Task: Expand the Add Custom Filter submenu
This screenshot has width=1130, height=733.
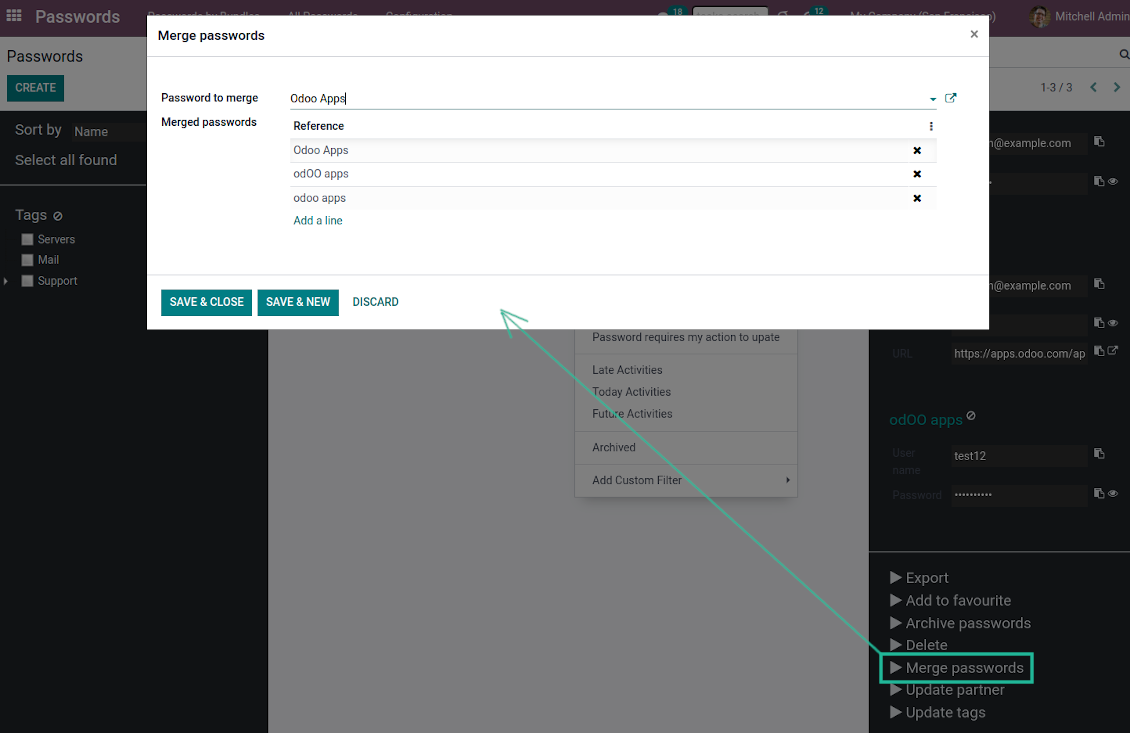Action: coord(686,480)
